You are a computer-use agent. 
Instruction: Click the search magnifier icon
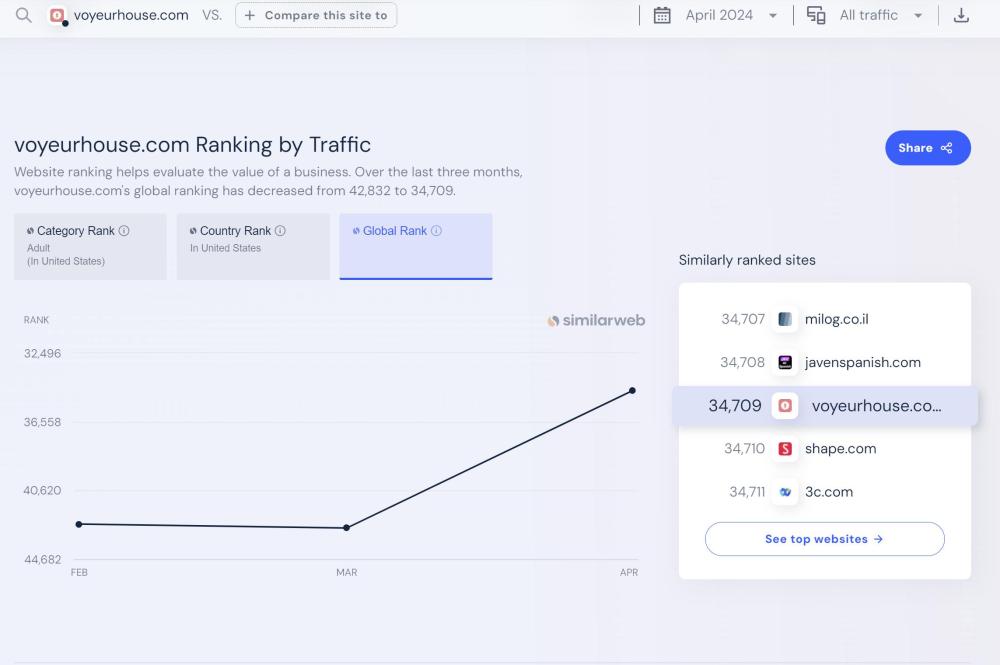pos(23,15)
